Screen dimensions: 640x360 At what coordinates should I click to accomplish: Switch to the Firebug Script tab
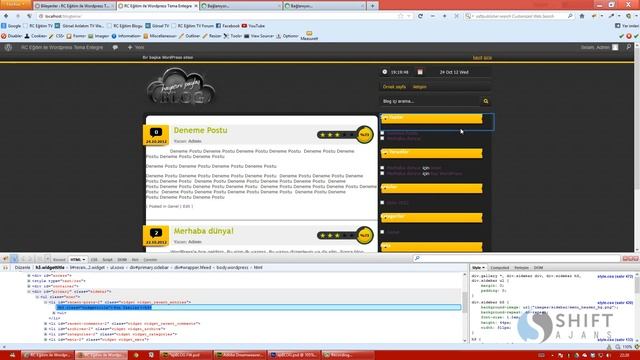click(107, 260)
